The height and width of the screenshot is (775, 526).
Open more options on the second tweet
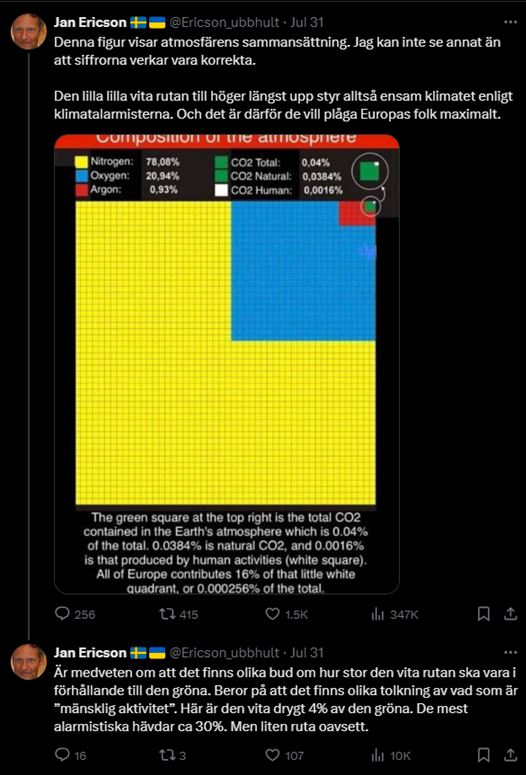click(510, 653)
